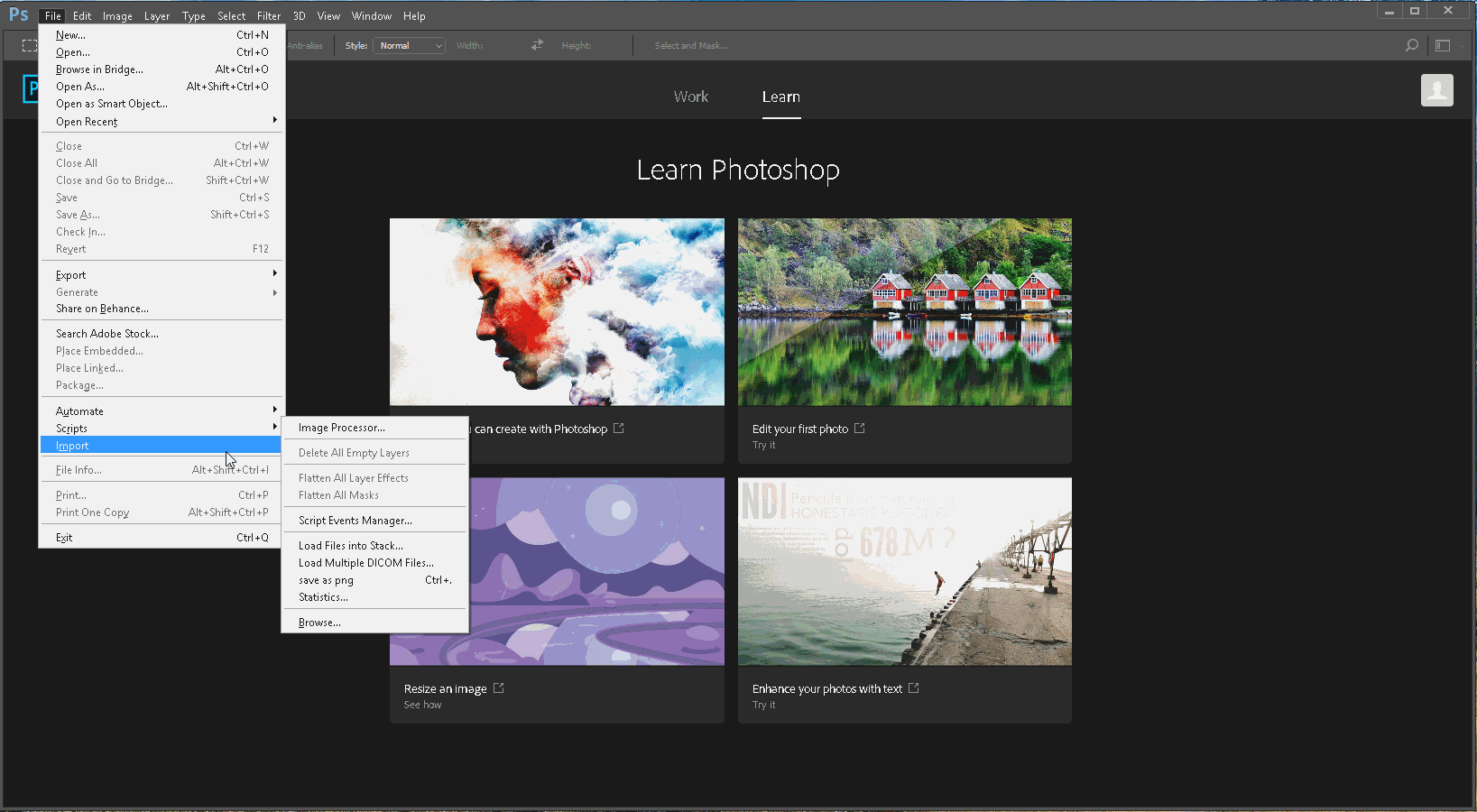The height and width of the screenshot is (812, 1477).
Task: Select Image Processor... script
Action: click(374, 428)
